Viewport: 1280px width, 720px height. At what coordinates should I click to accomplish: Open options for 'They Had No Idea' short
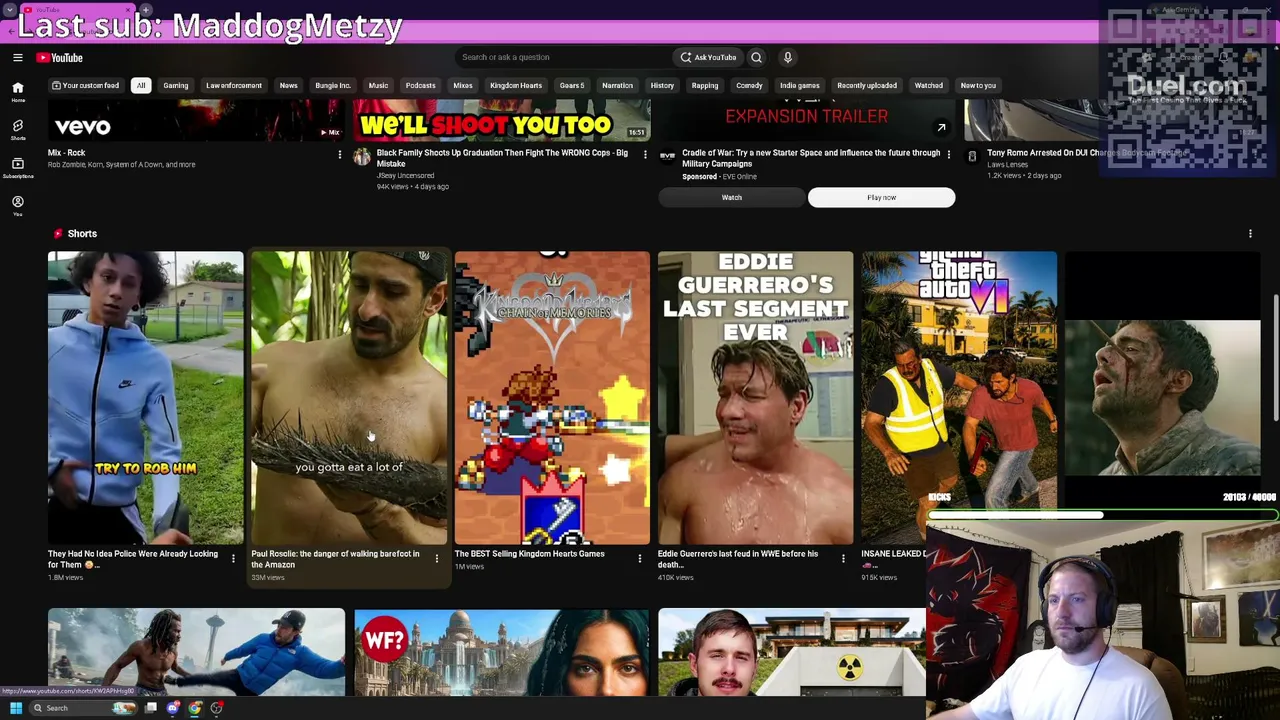pos(233,559)
